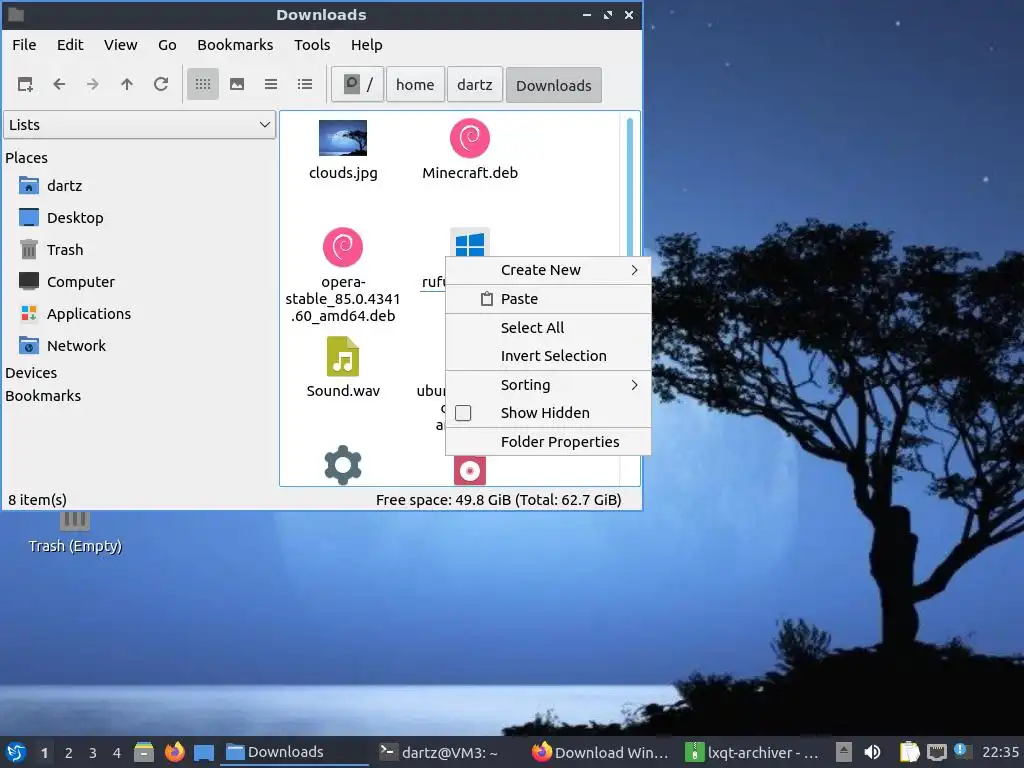Open the Lists side pane dropdown
The width and height of the screenshot is (1024, 768).
click(x=140, y=125)
